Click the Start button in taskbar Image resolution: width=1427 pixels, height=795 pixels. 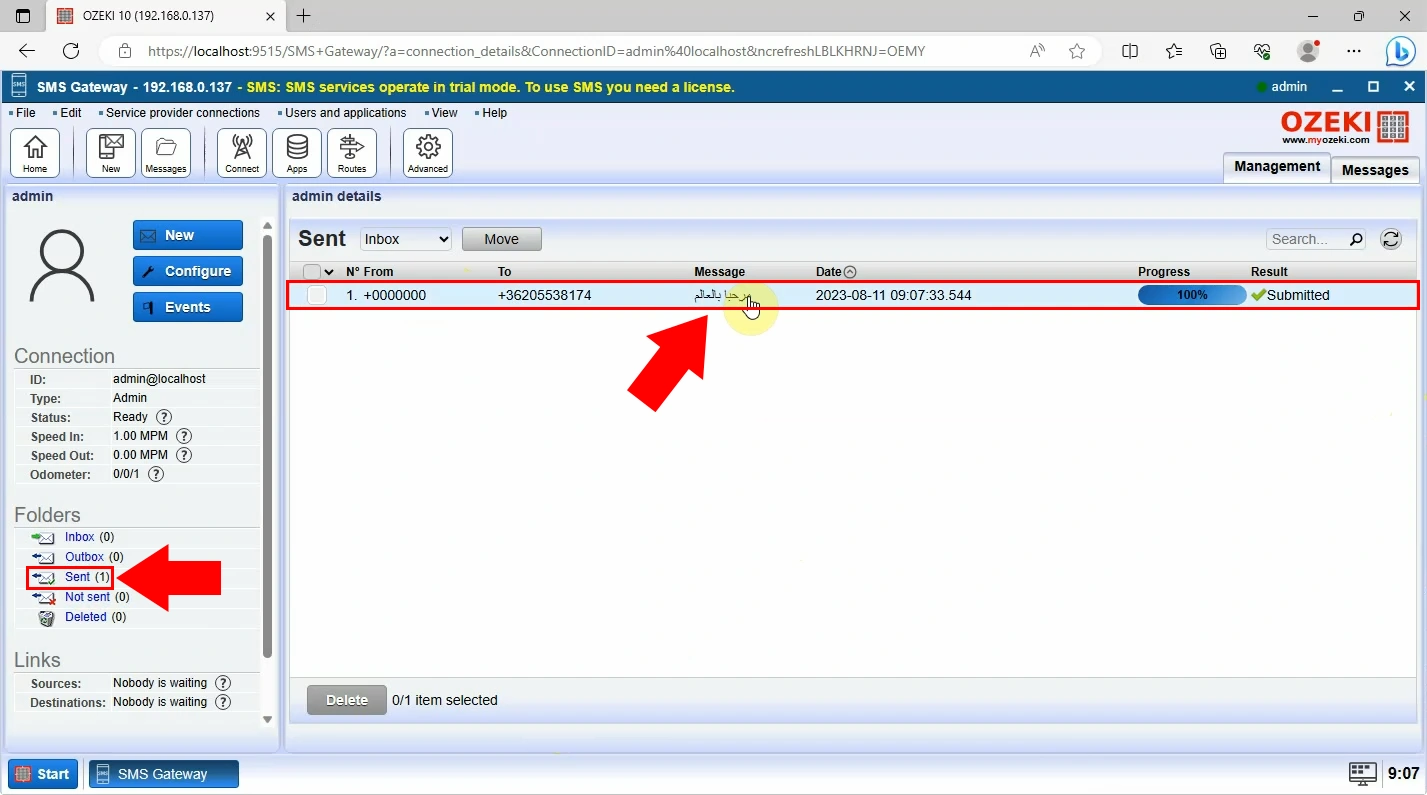(x=43, y=774)
